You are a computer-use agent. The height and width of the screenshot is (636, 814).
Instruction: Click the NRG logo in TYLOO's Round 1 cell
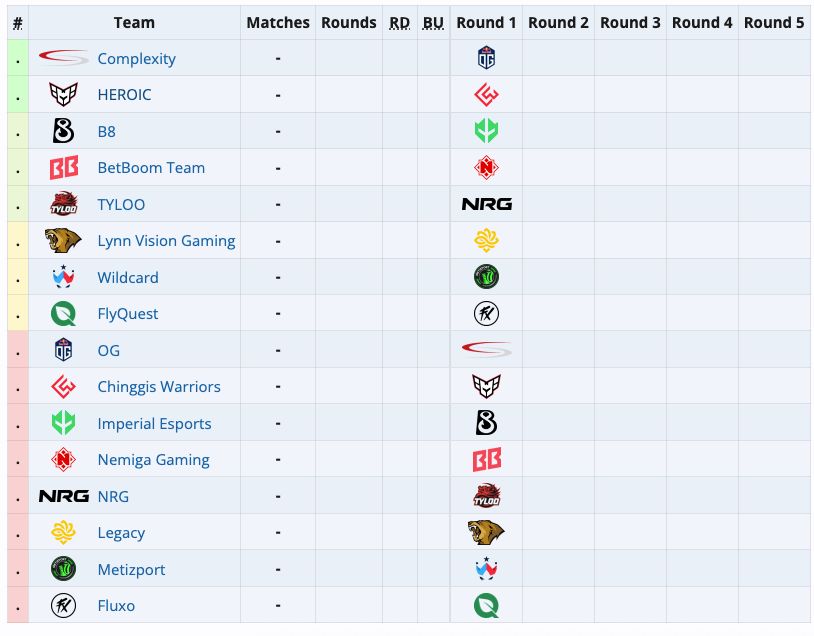(x=486, y=204)
